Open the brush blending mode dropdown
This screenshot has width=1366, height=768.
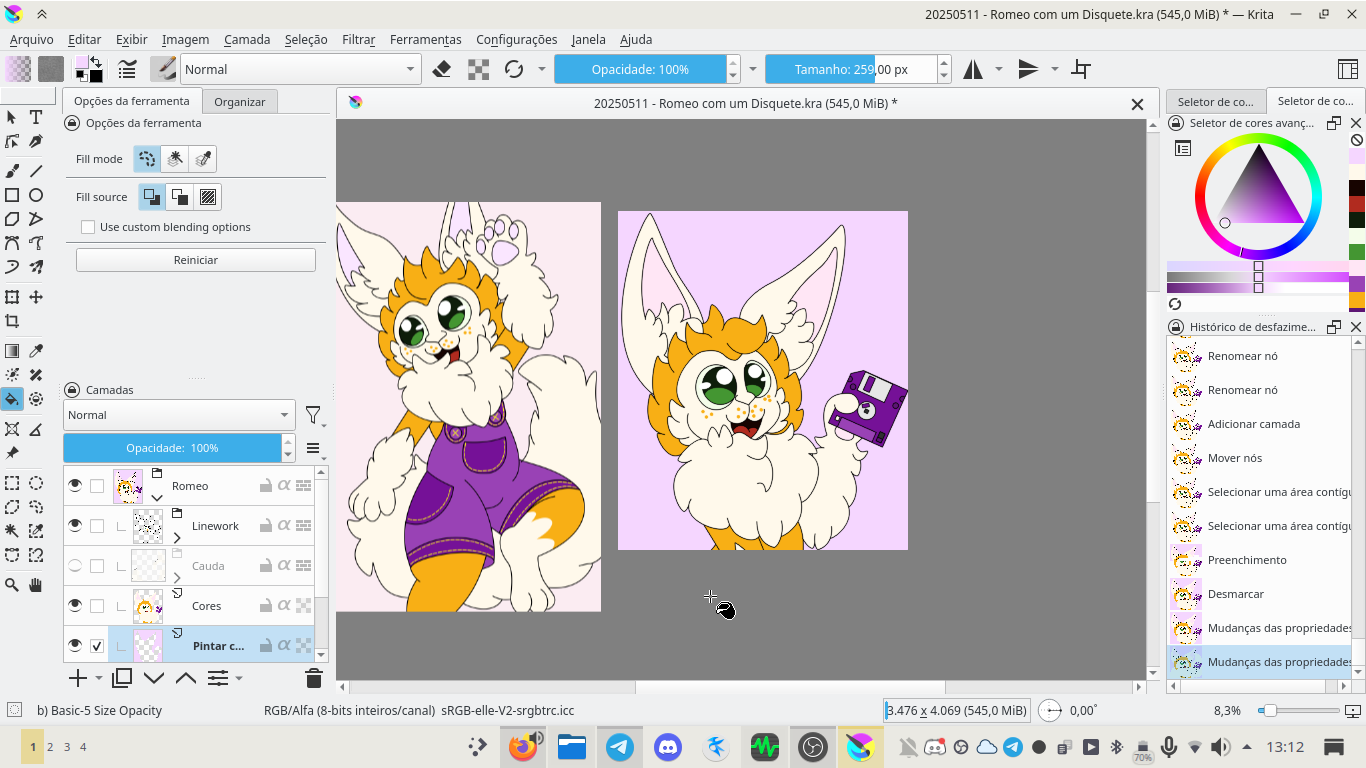pyautogui.click(x=299, y=69)
